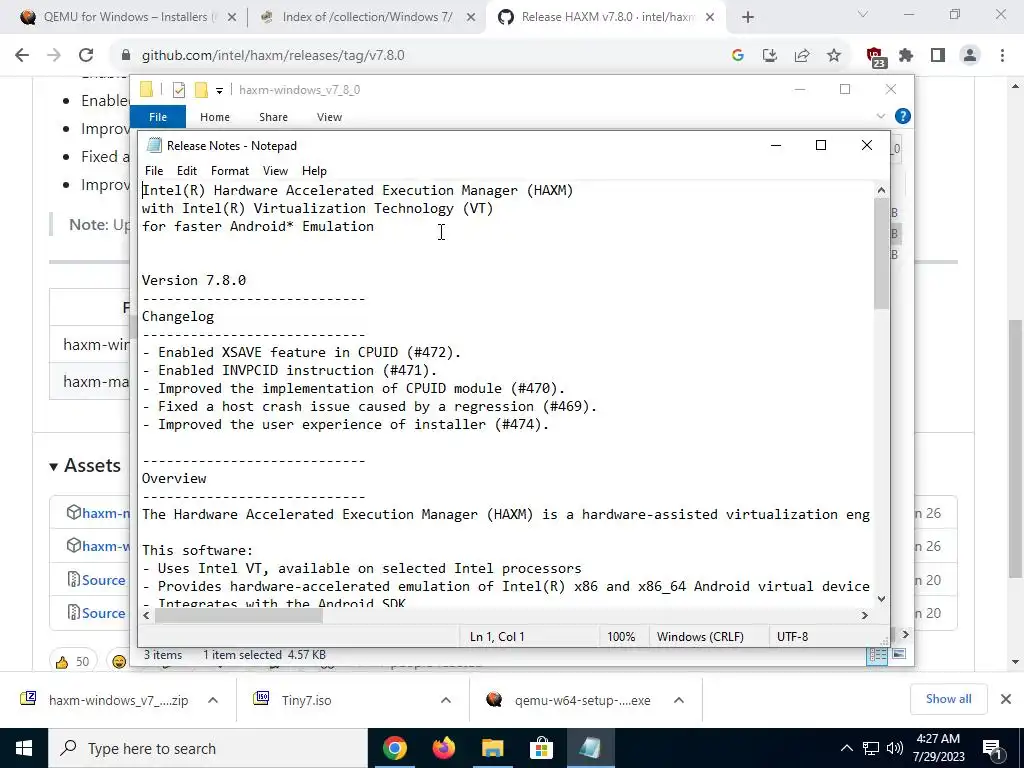
Task: Close the downloads bar
Action: [1006, 699]
